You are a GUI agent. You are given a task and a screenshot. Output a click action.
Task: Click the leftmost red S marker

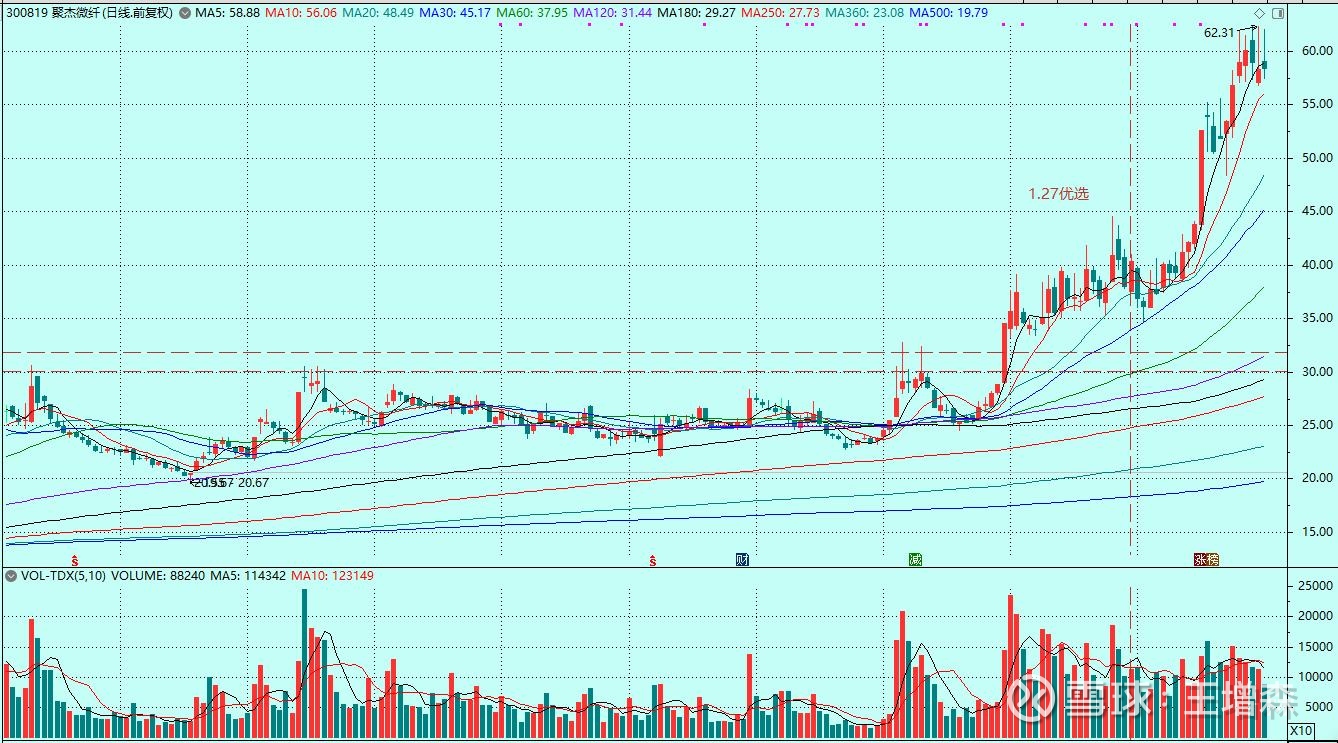74,561
